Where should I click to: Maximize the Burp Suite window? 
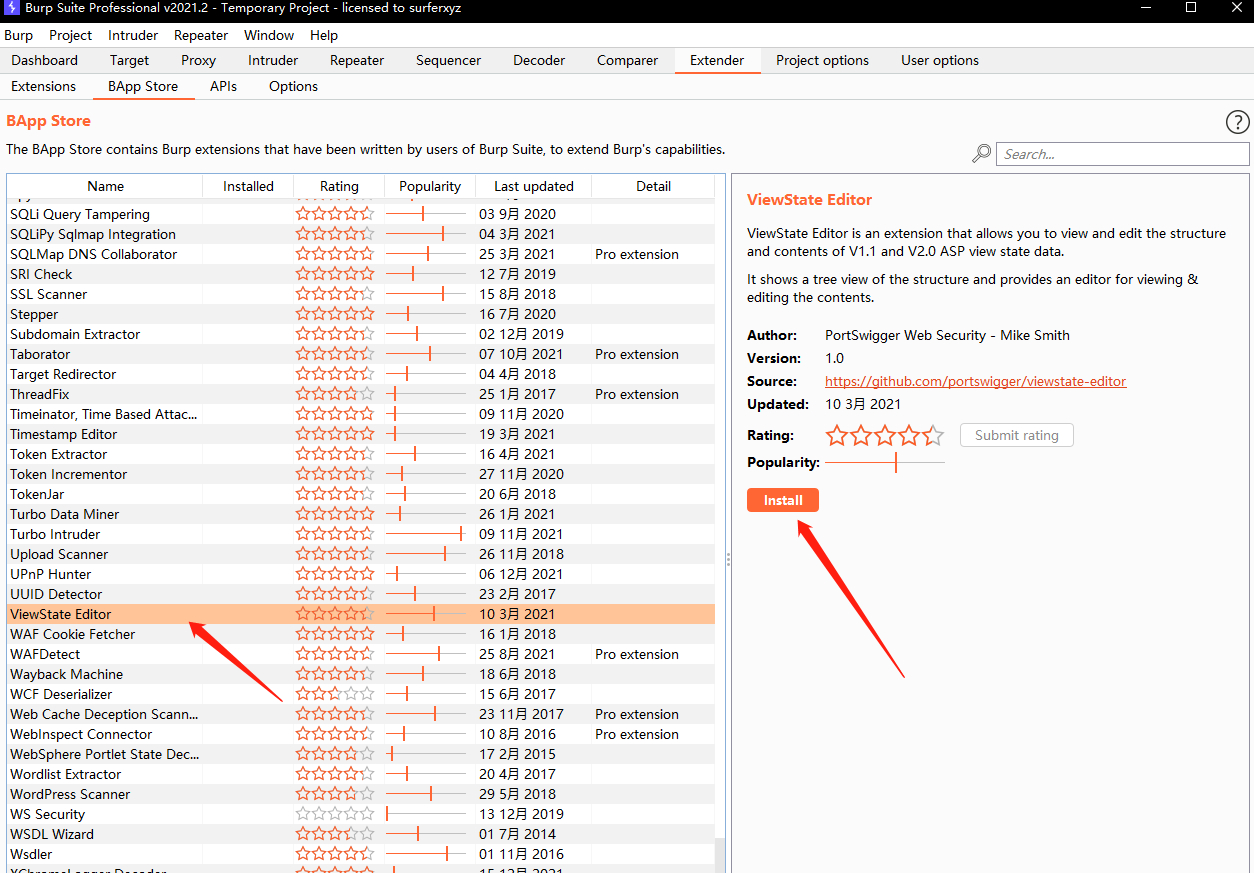point(1191,8)
